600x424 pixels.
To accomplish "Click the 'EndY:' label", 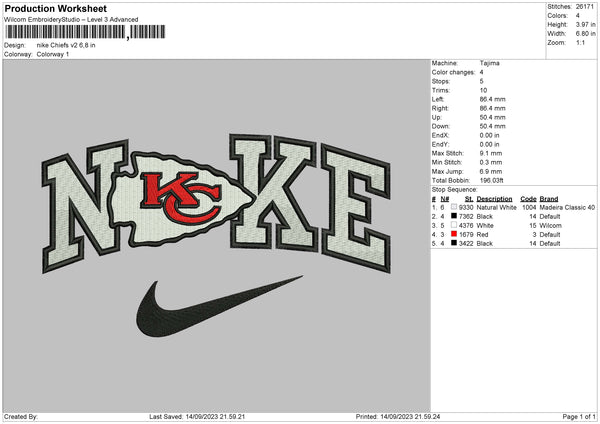I will click(x=440, y=144).
